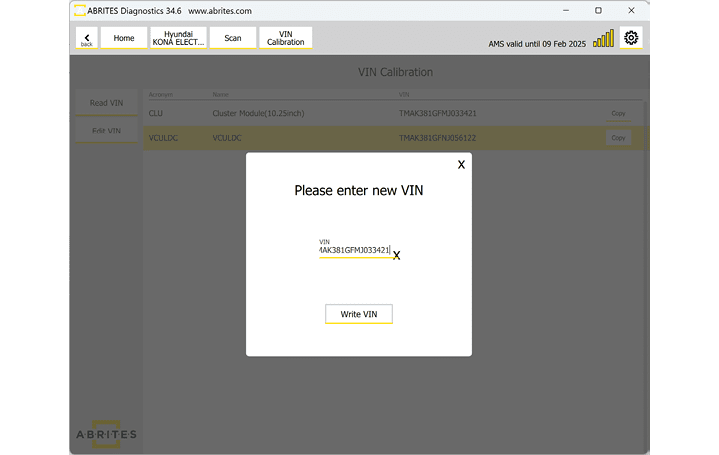Click the back arrow button
Viewport: 719px width, 455px height.
point(87,38)
